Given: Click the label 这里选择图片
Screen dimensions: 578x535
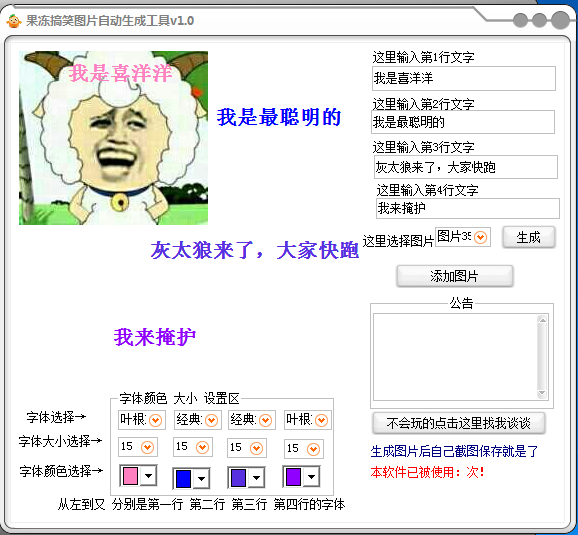Looking at the screenshot, I should pos(398,241).
